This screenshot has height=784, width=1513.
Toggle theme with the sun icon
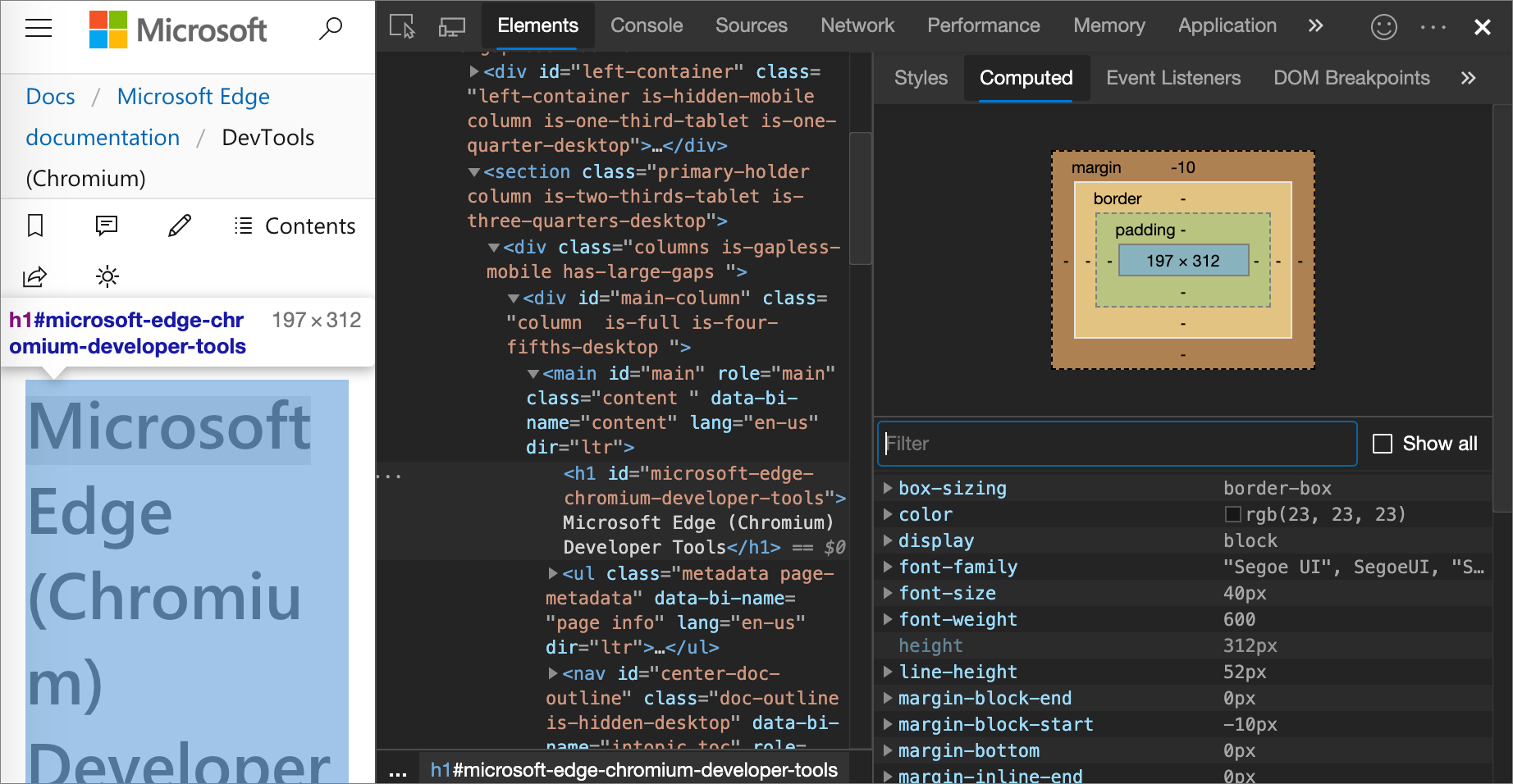pos(107,276)
